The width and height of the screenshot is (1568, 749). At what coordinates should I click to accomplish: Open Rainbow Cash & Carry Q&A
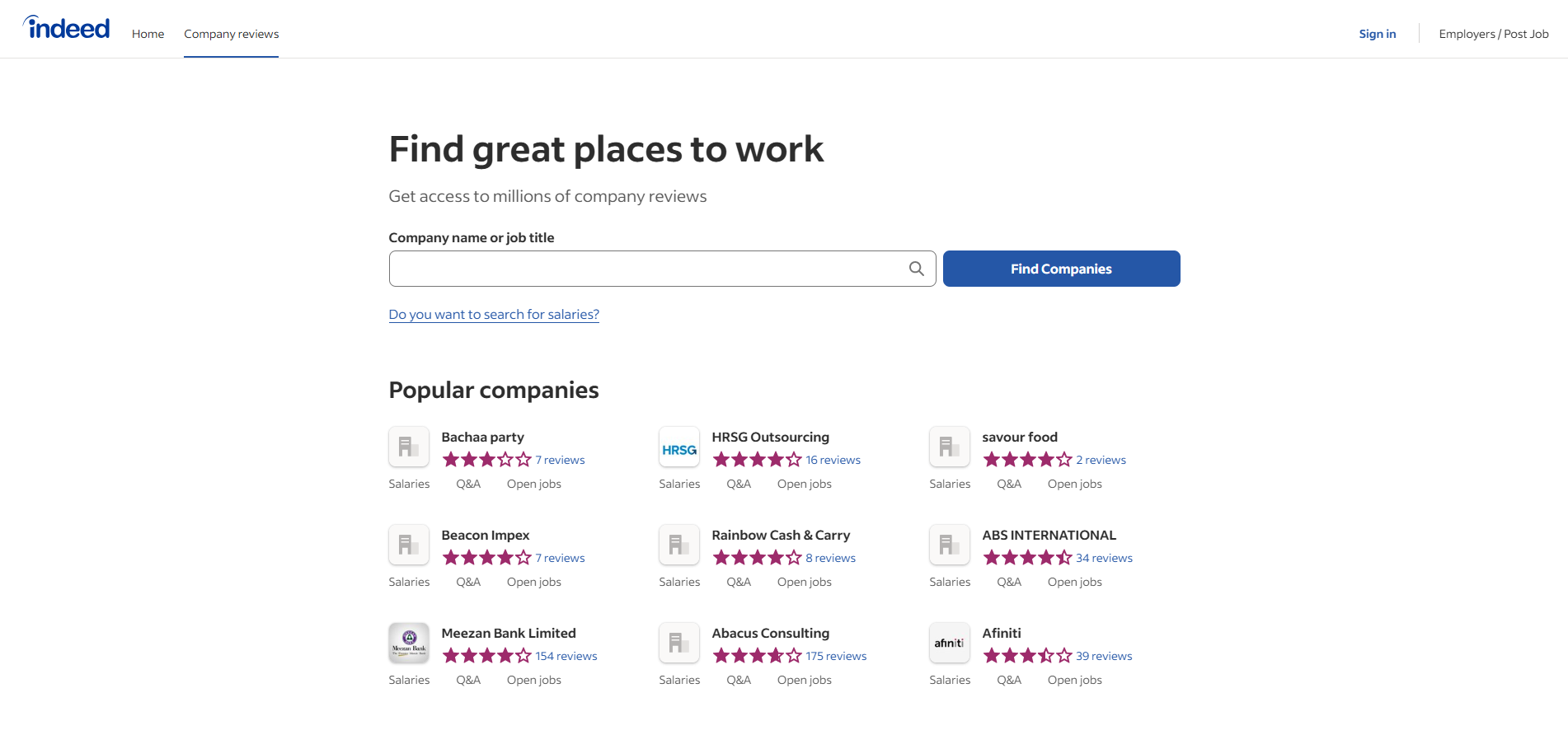[x=739, y=582]
